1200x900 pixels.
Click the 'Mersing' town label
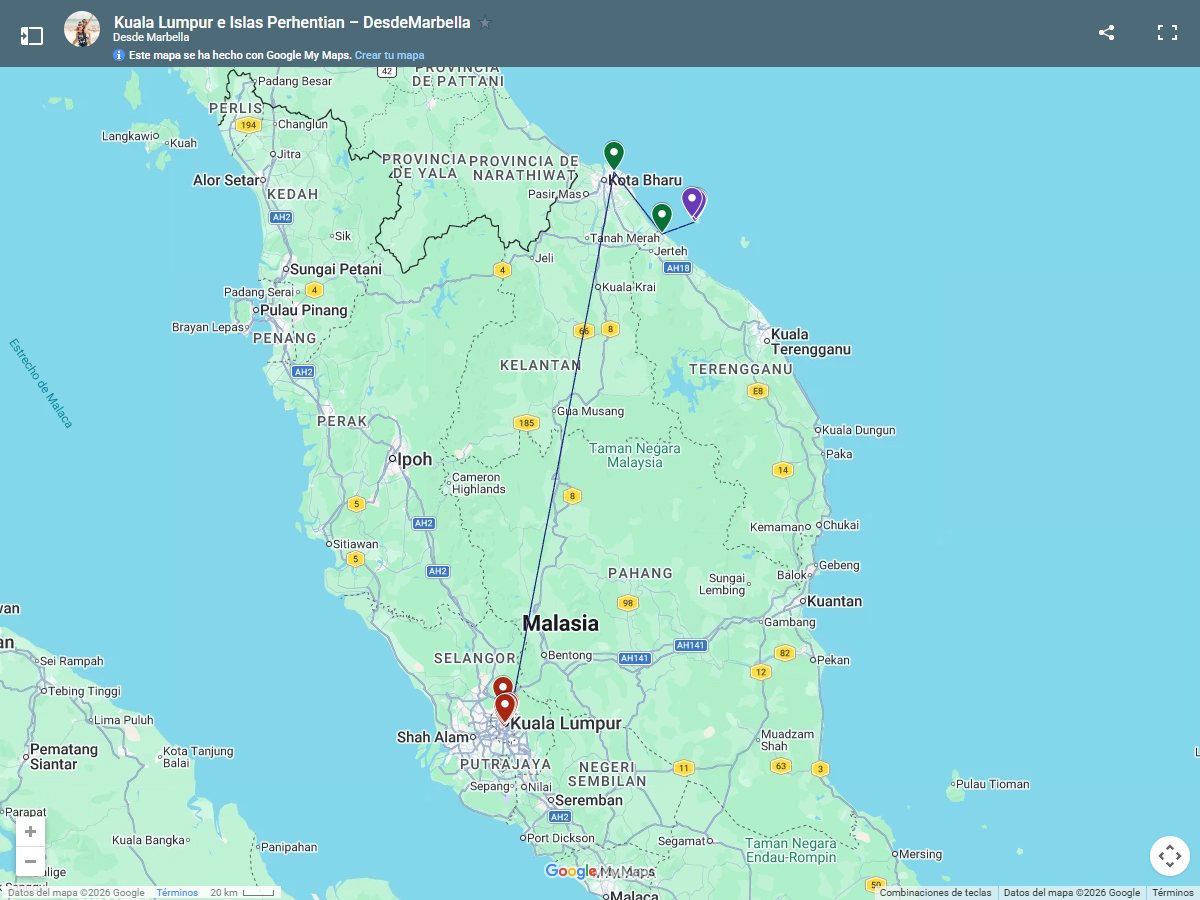tap(921, 854)
